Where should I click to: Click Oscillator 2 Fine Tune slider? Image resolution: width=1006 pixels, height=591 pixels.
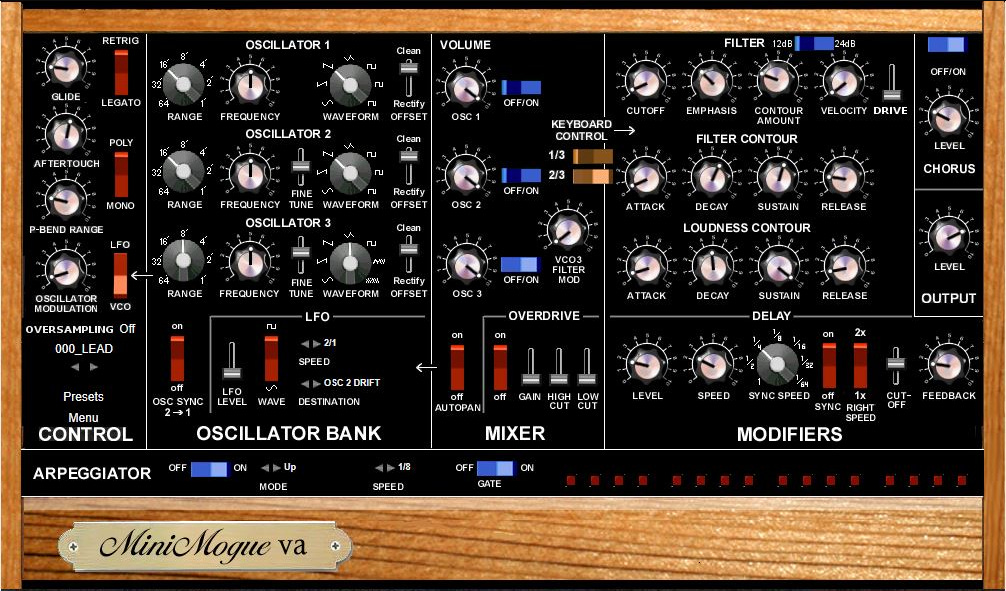[x=300, y=166]
